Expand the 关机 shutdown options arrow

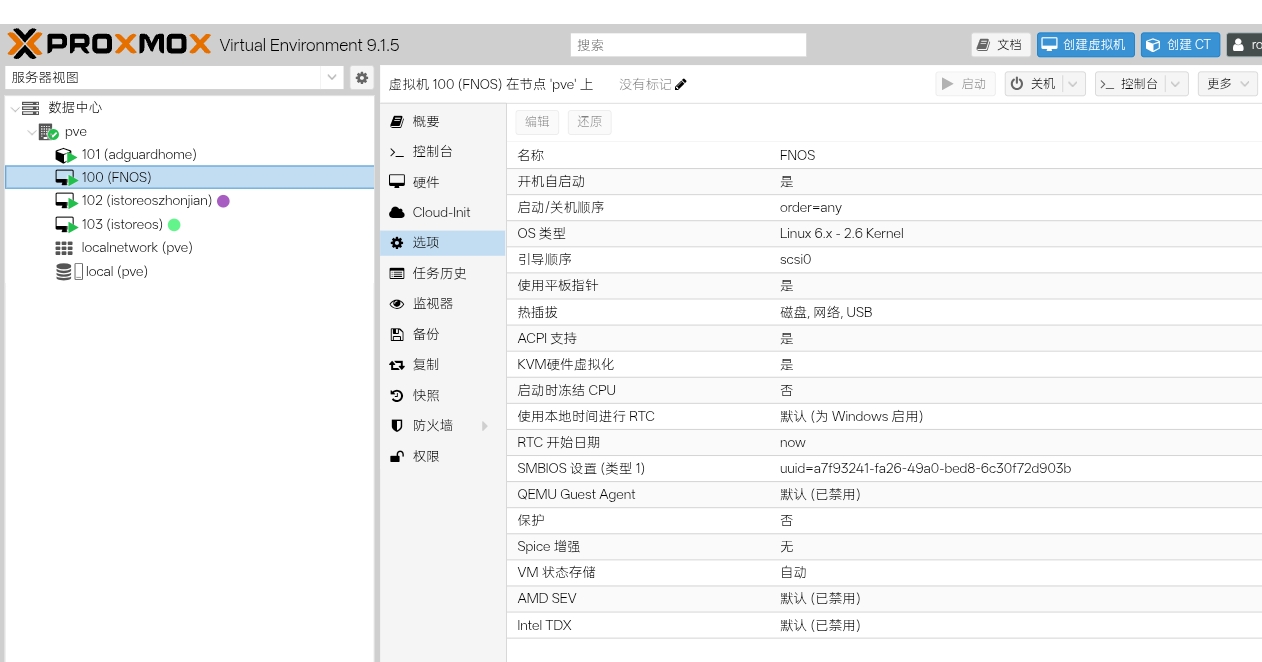[x=1073, y=84]
